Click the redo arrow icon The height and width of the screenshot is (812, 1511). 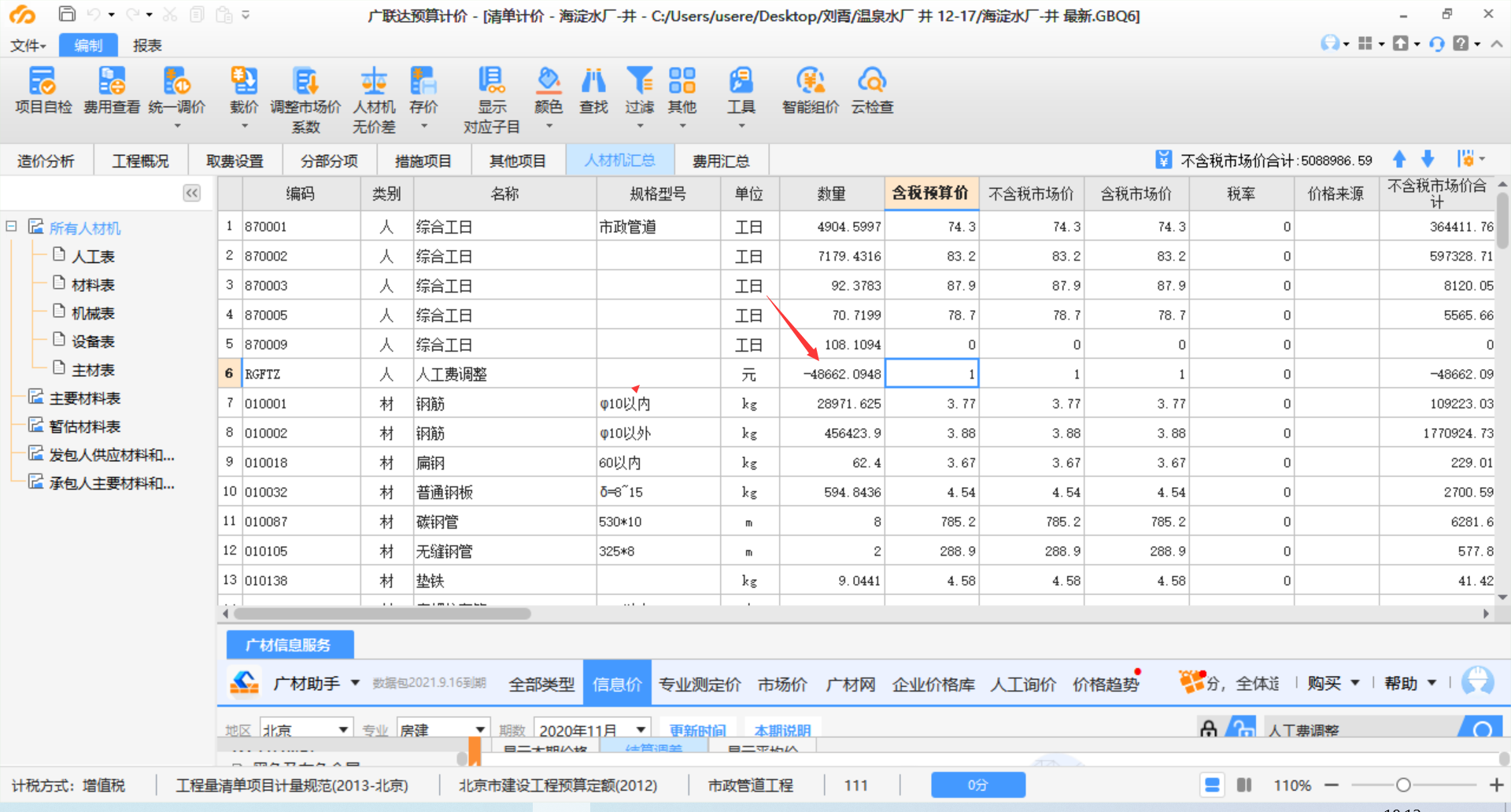point(133,14)
